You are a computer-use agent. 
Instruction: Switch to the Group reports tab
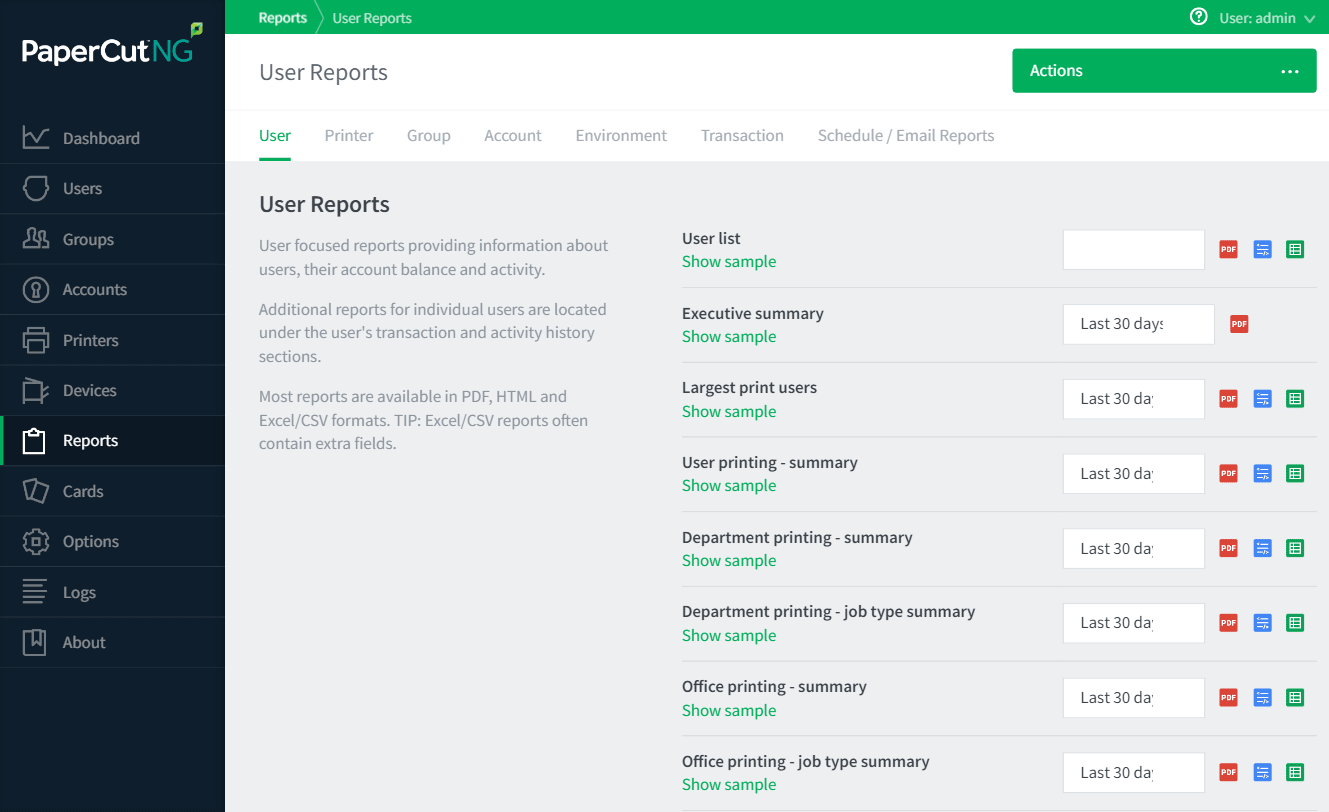[429, 135]
